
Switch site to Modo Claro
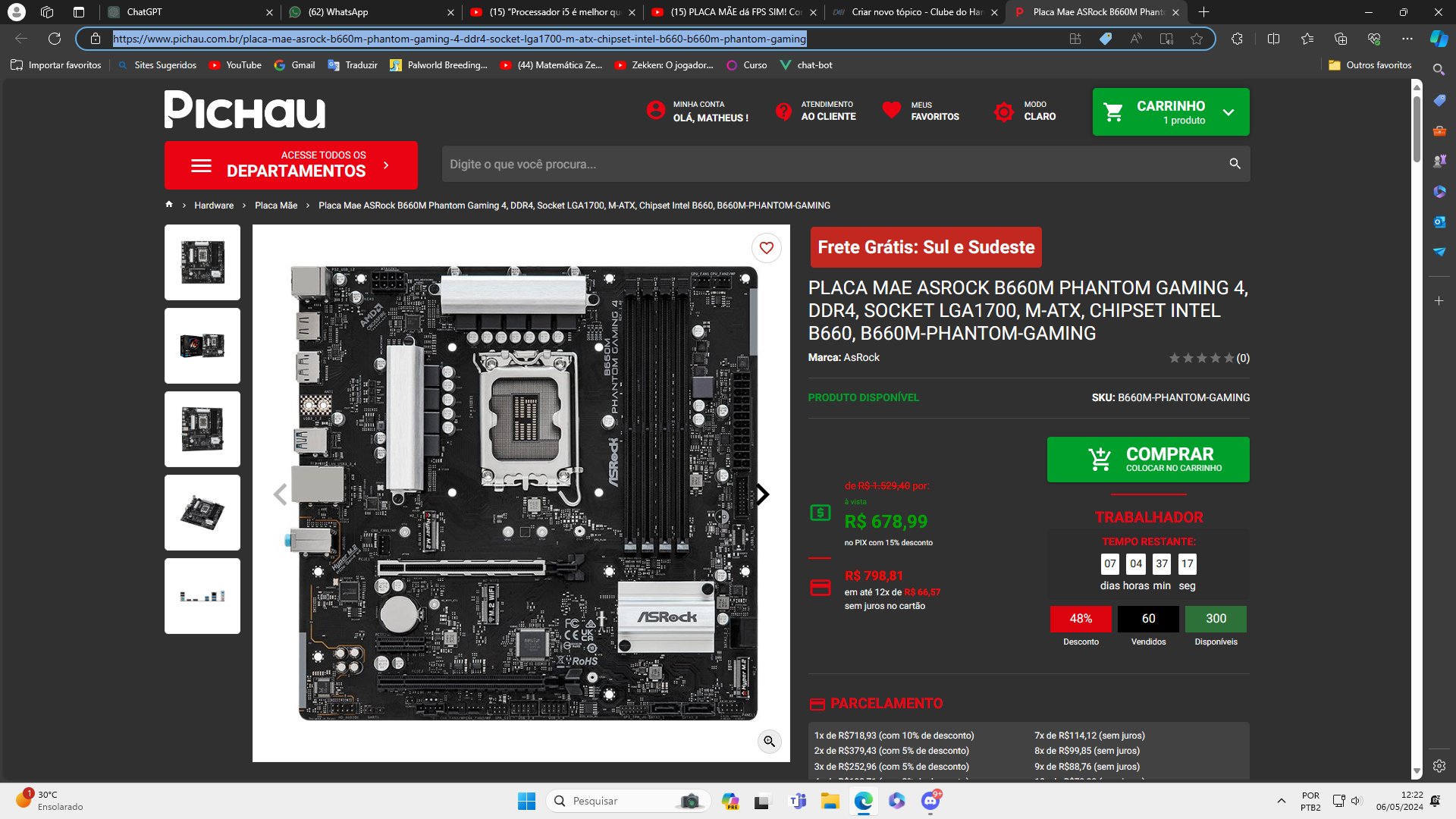click(x=1025, y=111)
